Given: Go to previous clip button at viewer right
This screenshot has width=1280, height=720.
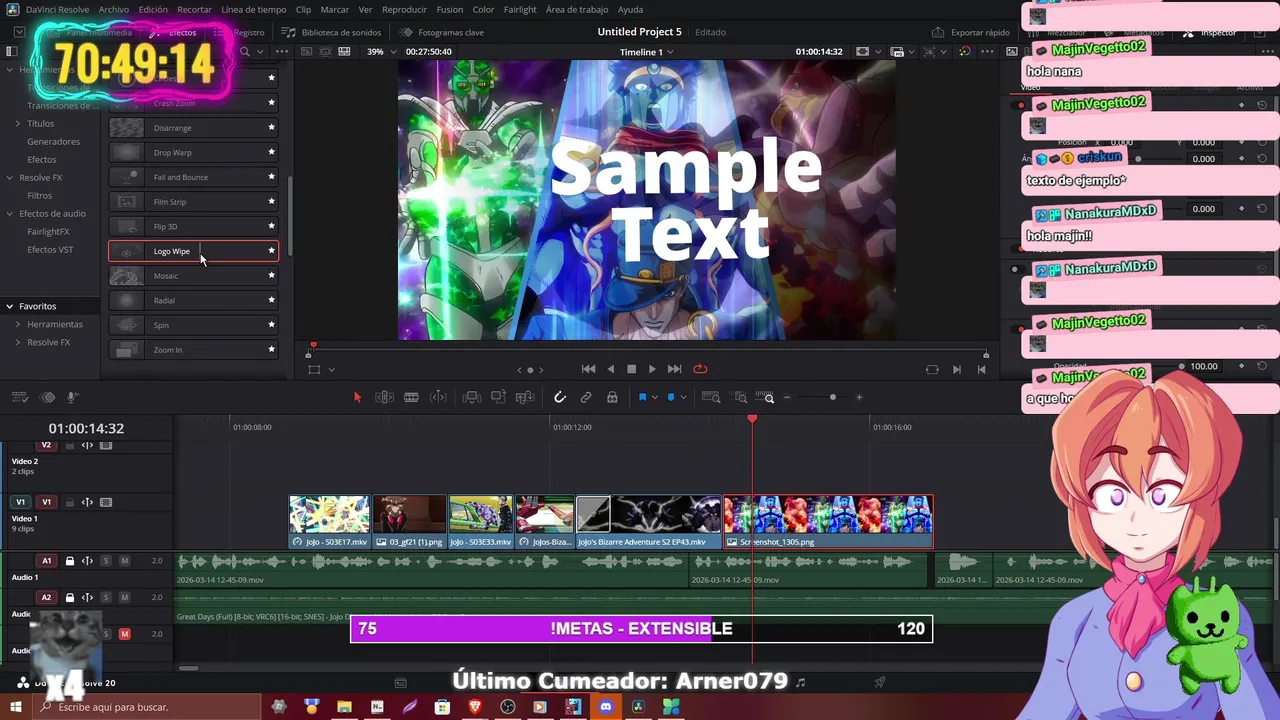Looking at the screenshot, I should [x=981, y=369].
